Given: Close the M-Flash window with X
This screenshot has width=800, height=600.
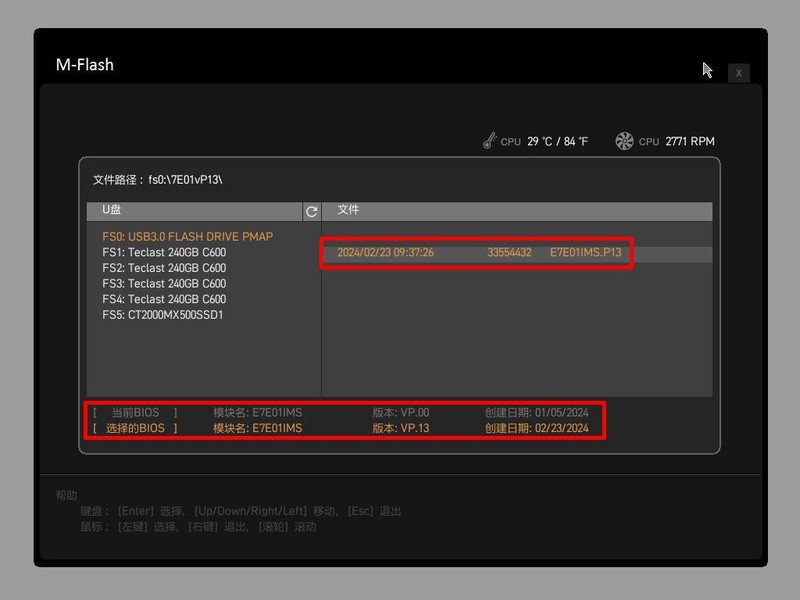Looking at the screenshot, I should [738, 73].
